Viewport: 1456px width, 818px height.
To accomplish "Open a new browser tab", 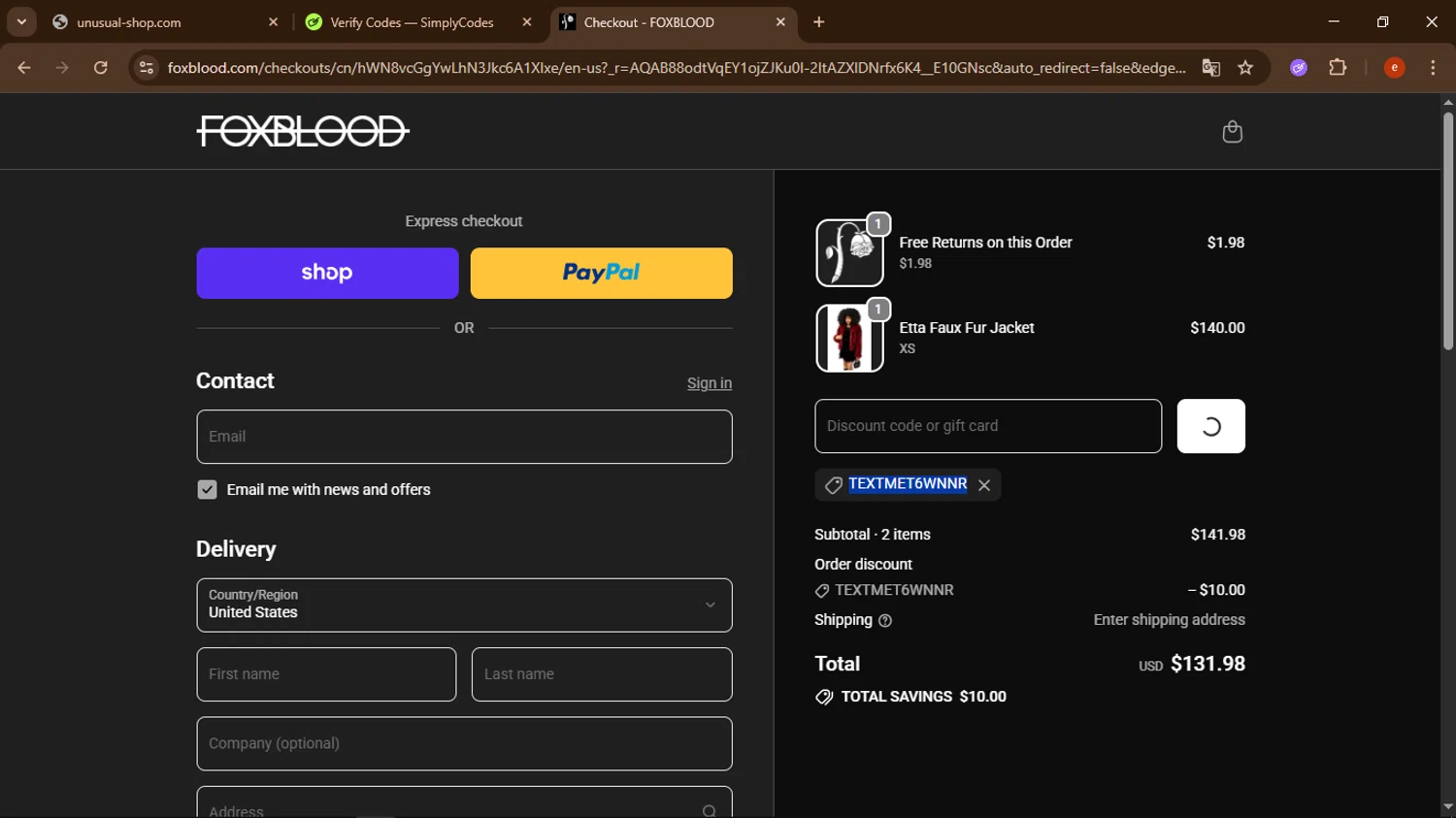I will click(819, 21).
